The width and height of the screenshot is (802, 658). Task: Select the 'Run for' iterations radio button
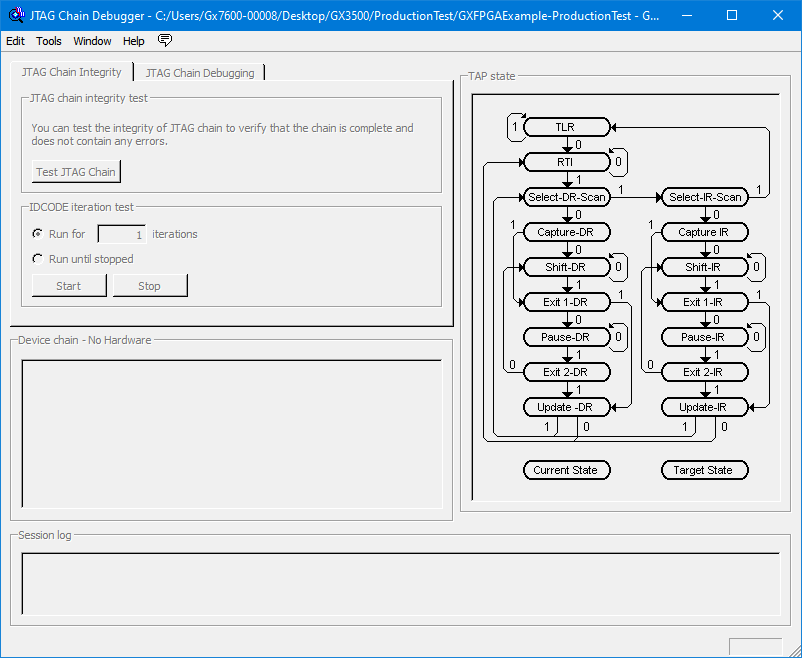(x=38, y=234)
